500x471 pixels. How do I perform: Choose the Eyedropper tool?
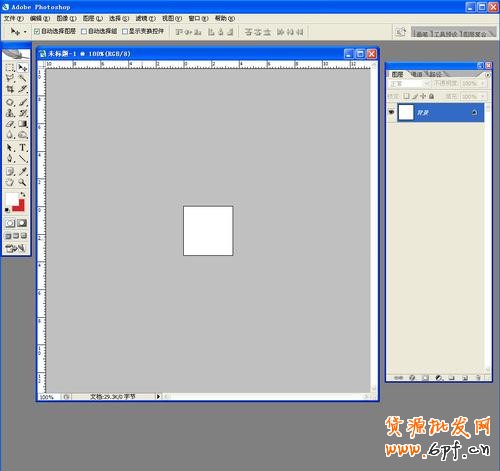pos(22,171)
